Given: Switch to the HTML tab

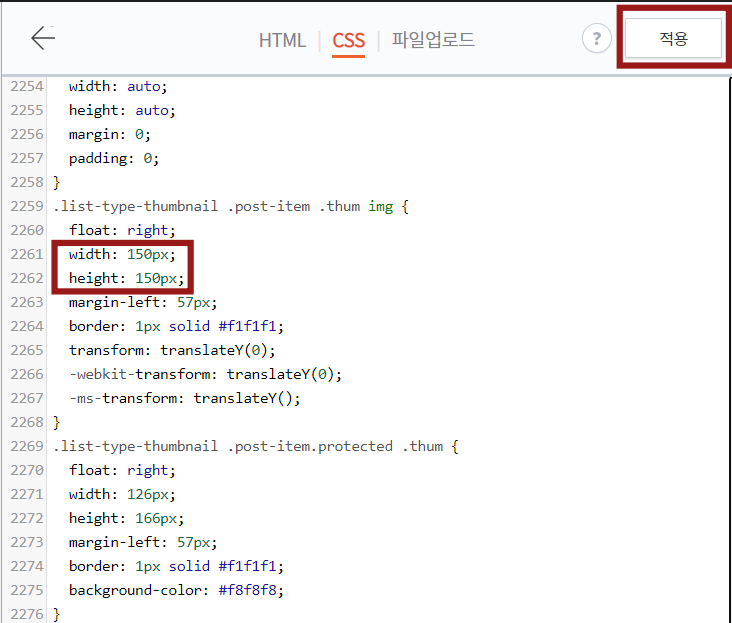Looking at the screenshot, I should (282, 41).
